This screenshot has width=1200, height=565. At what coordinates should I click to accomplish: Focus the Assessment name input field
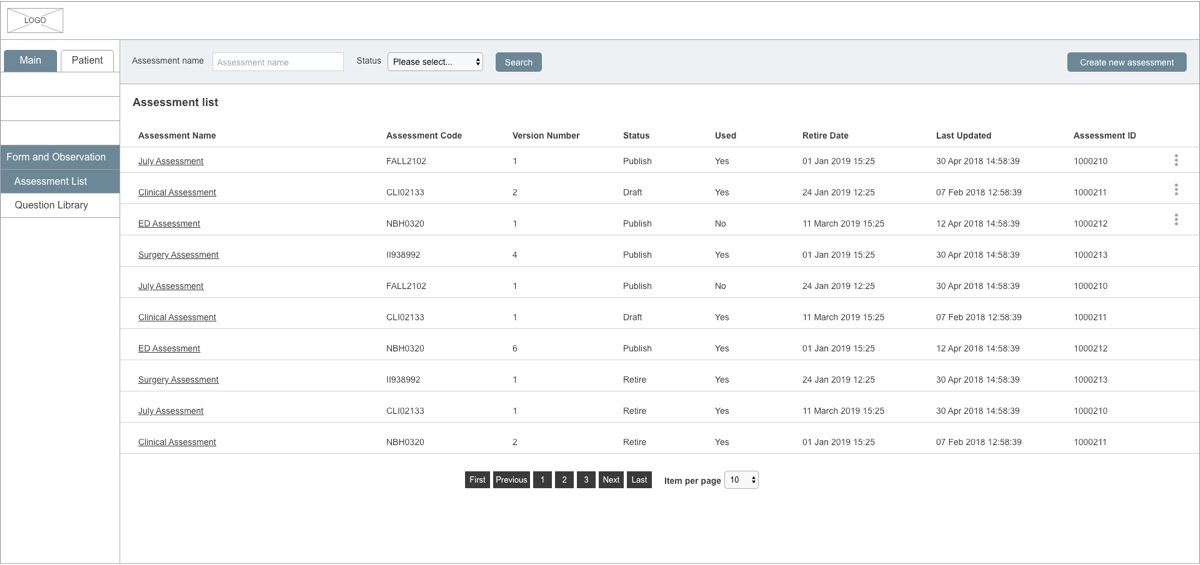pyautogui.click(x=278, y=62)
